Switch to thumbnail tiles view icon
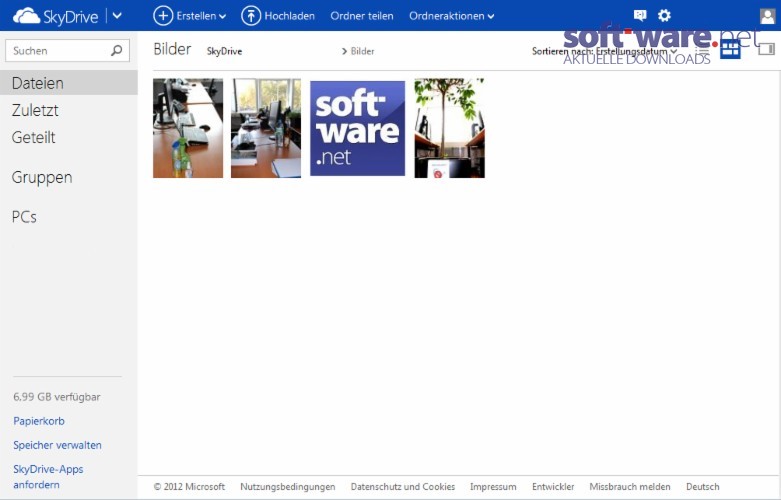This screenshot has height=500, width=781. tap(730, 49)
